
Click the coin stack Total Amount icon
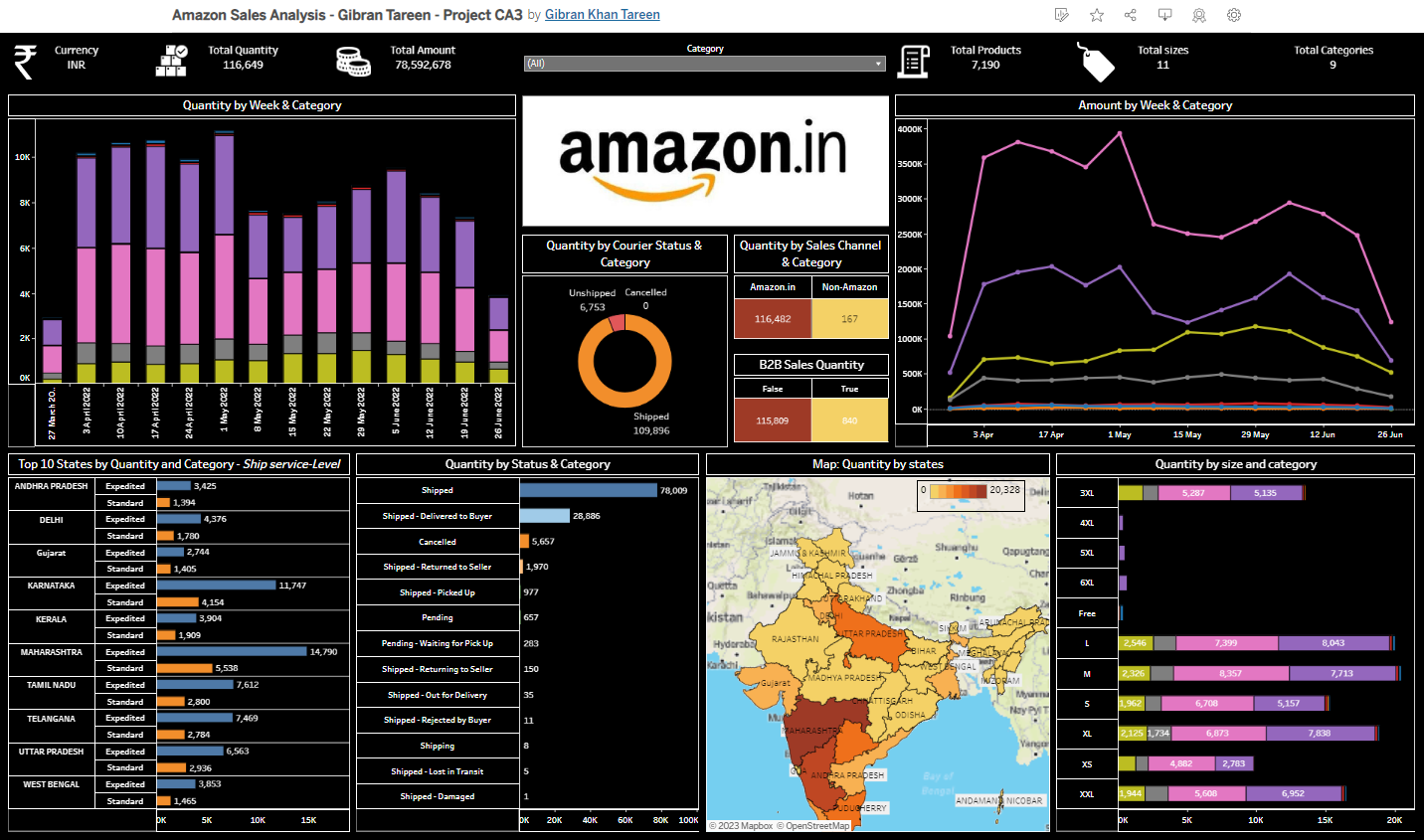point(348,60)
